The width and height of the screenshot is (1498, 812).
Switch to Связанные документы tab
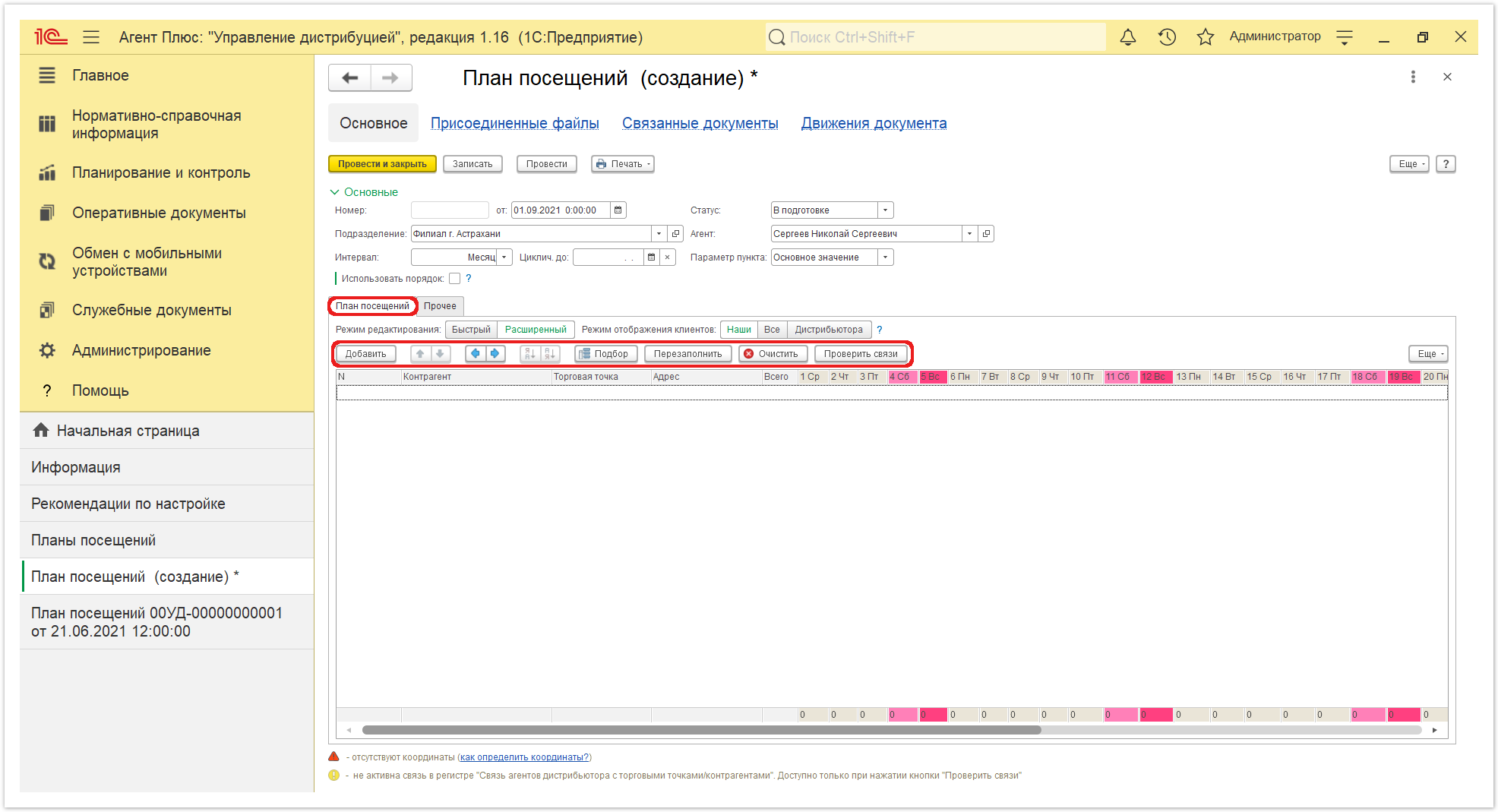click(x=700, y=123)
